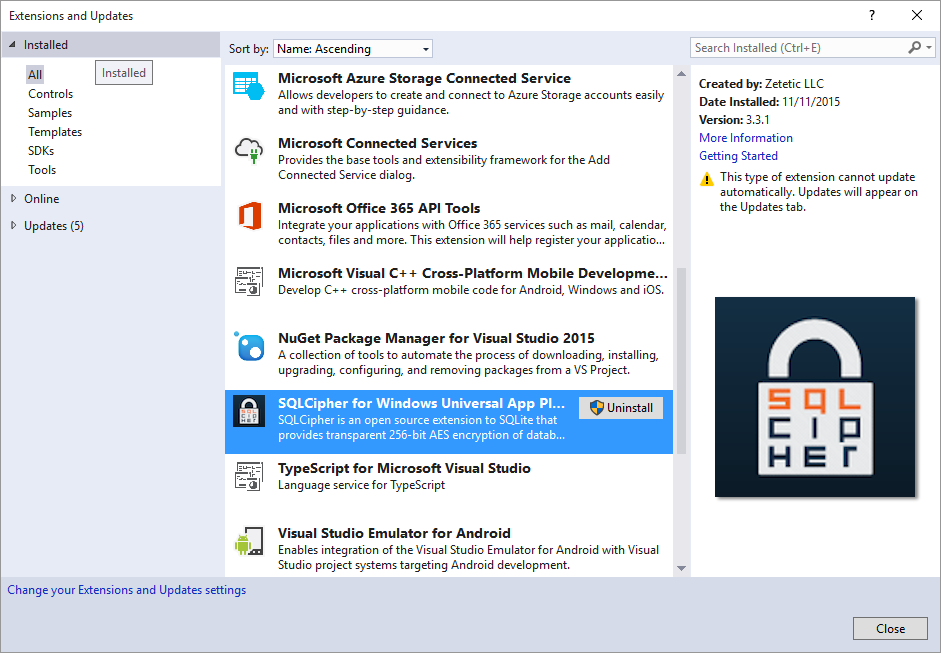Select Microsoft Office 365 API Tools title
The width and height of the screenshot is (941, 653).
click(x=379, y=208)
